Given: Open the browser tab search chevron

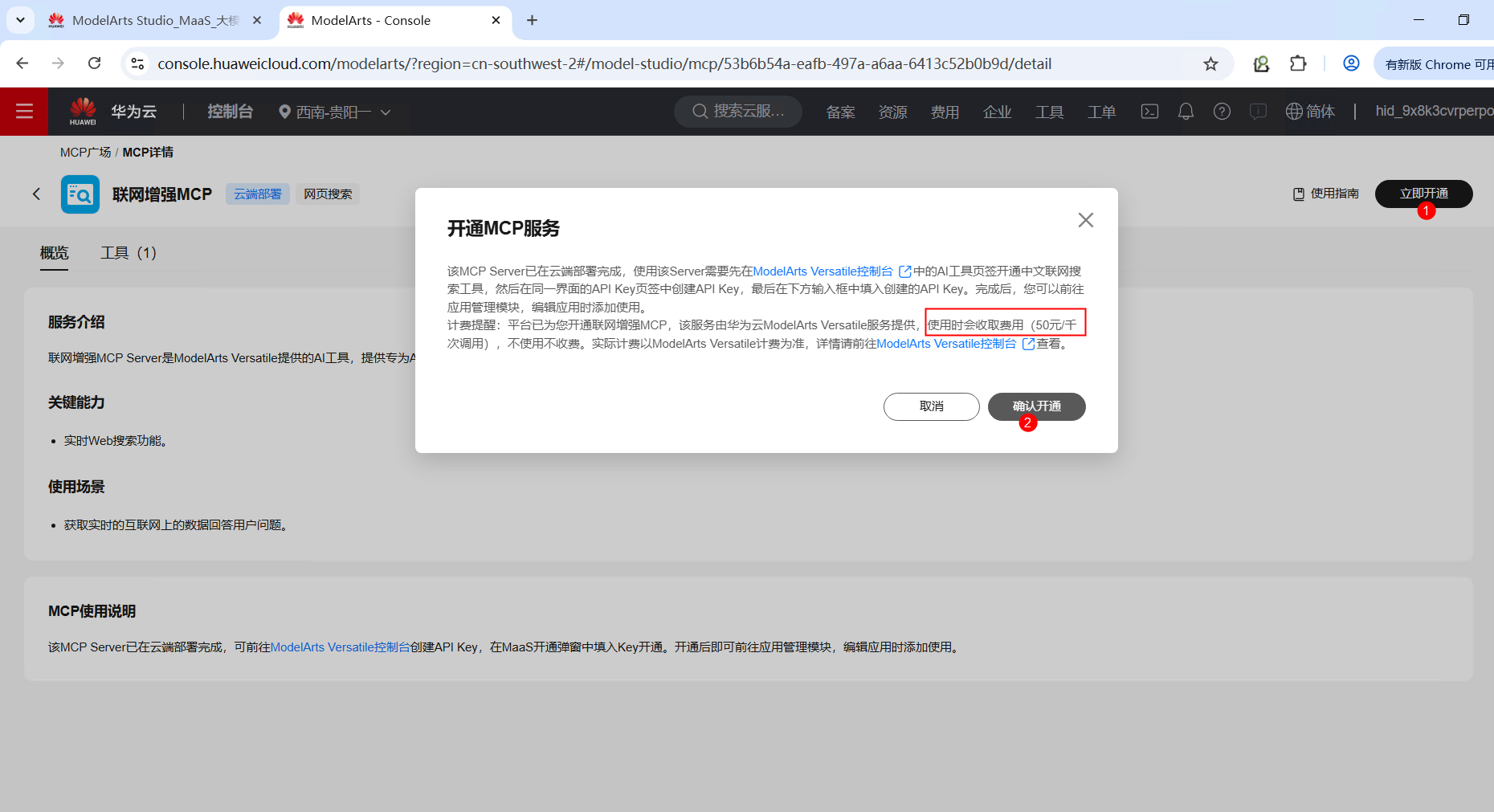Looking at the screenshot, I should coord(20,20).
